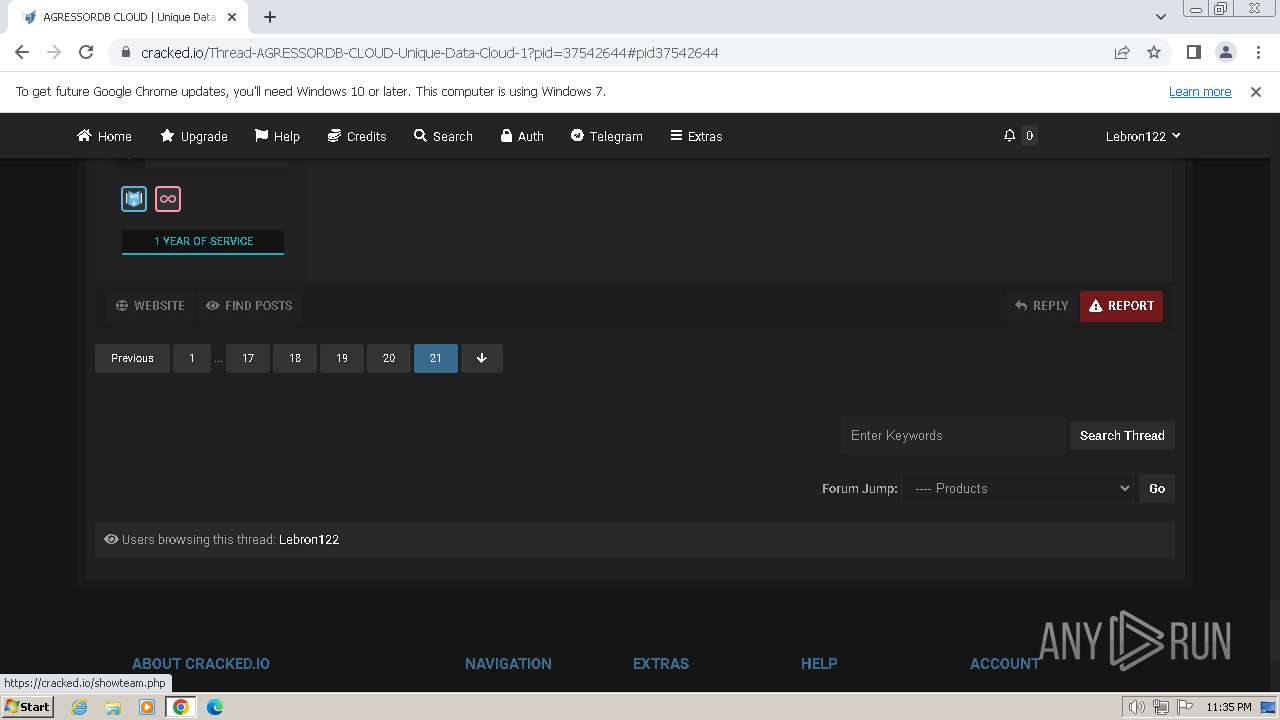Click the browser Back arrow
The image size is (1280, 720).
click(x=22, y=52)
